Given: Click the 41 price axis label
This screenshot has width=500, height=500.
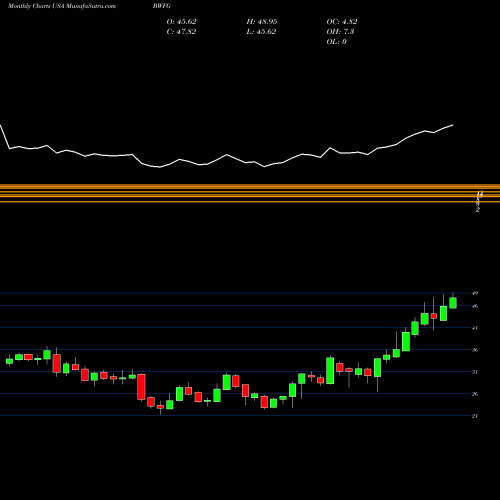Looking at the screenshot, I should click(475, 328).
